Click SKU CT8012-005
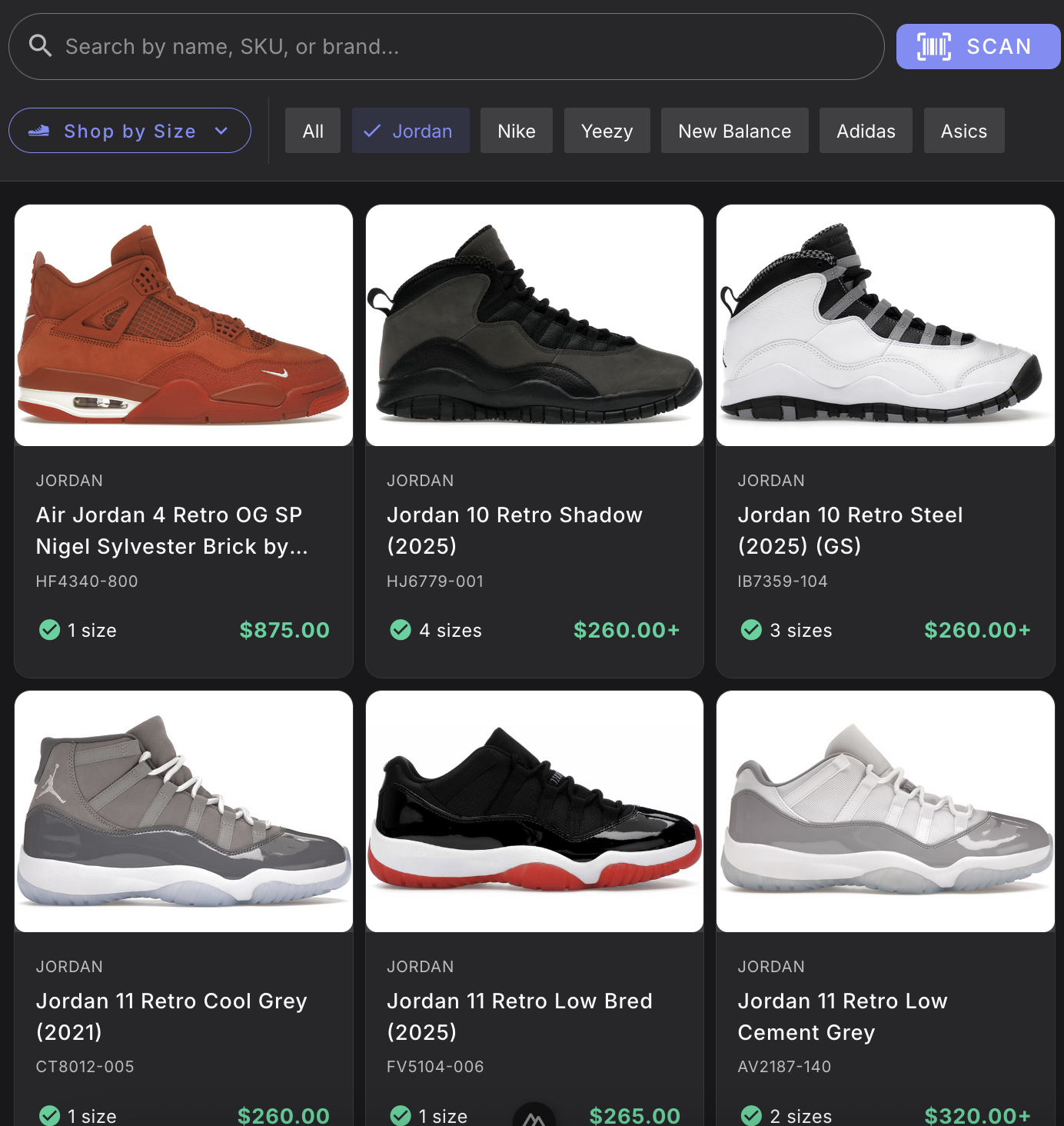Viewport: 1064px width, 1126px height. click(x=85, y=1067)
